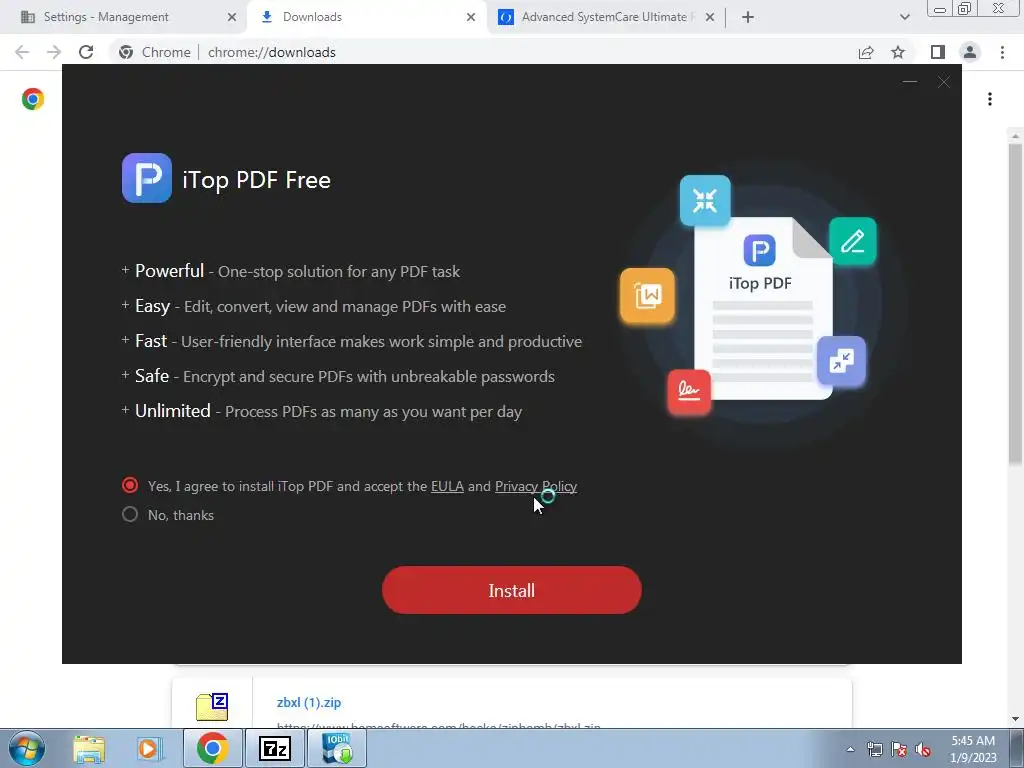1024x768 pixels.
Task: Close the iTop PDF installer dialog
Action: [x=944, y=82]
